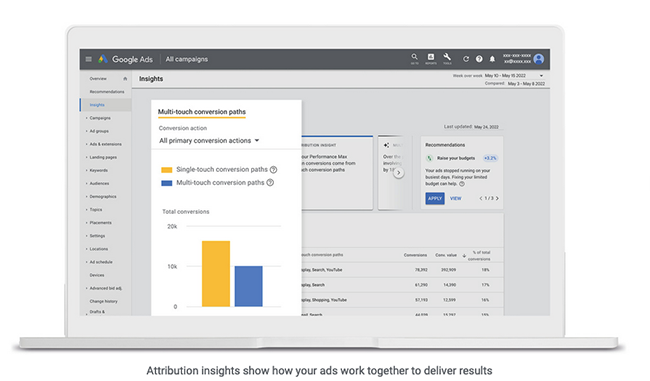Click the yellow Single-touch legend swatch
The width and height of the screenshot is (650, 381).
[x=167, y=170]
